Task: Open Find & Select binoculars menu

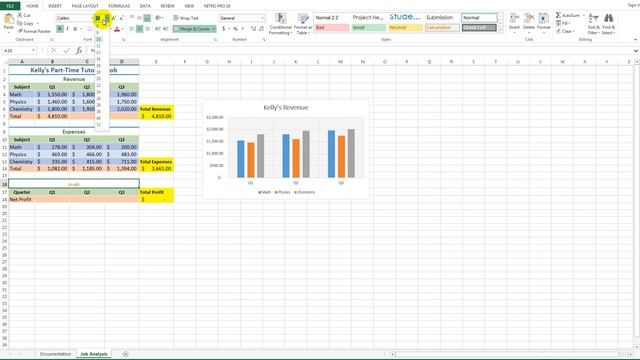Action: pyautogui.click(x=608, y=24)
